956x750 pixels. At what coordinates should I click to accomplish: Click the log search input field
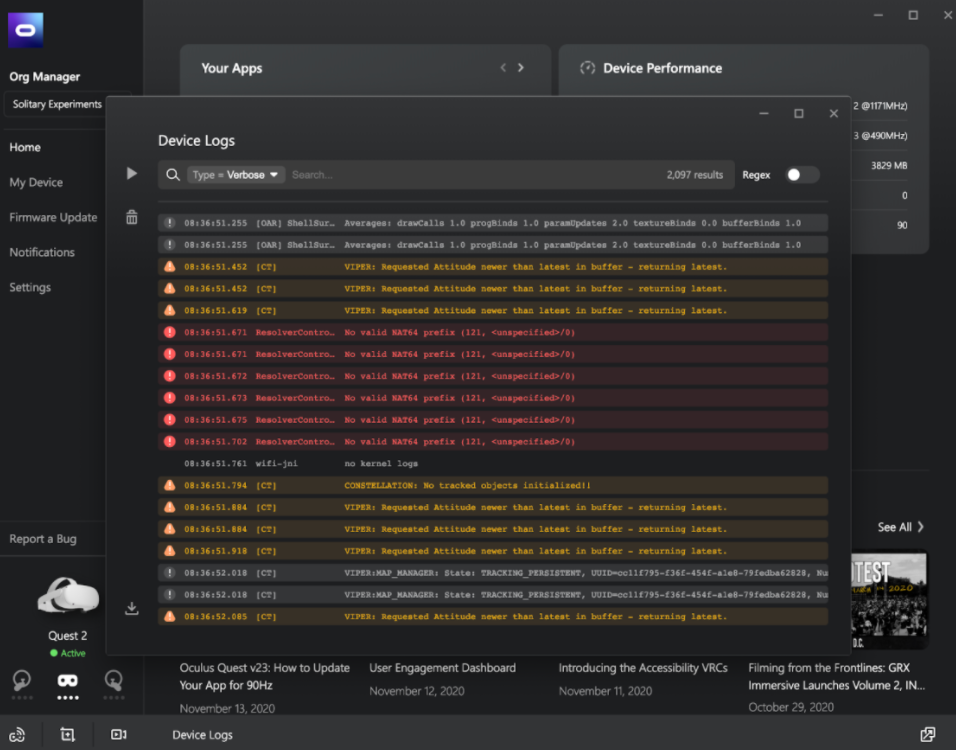click(470, 175)
